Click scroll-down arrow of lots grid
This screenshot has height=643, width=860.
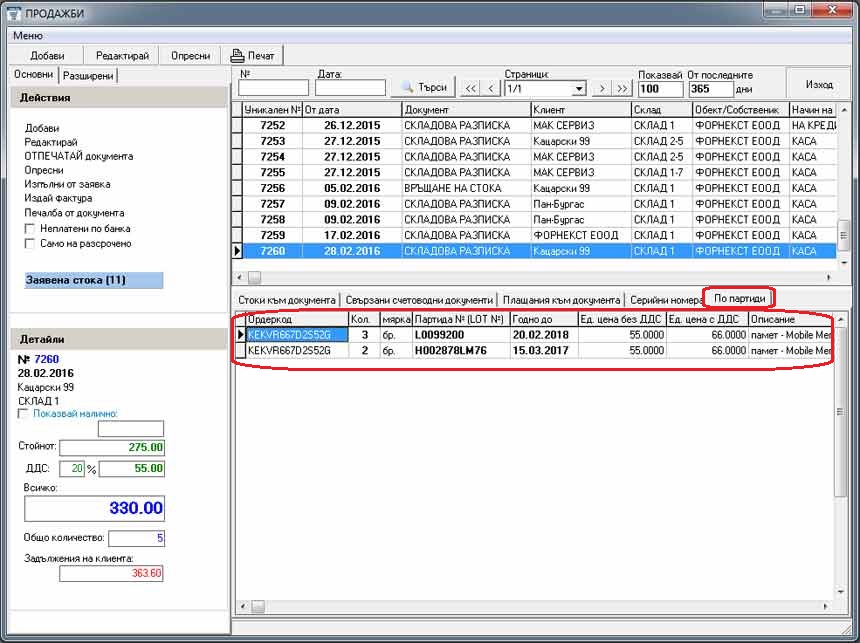pyautogui.click(x=841, y=592)
